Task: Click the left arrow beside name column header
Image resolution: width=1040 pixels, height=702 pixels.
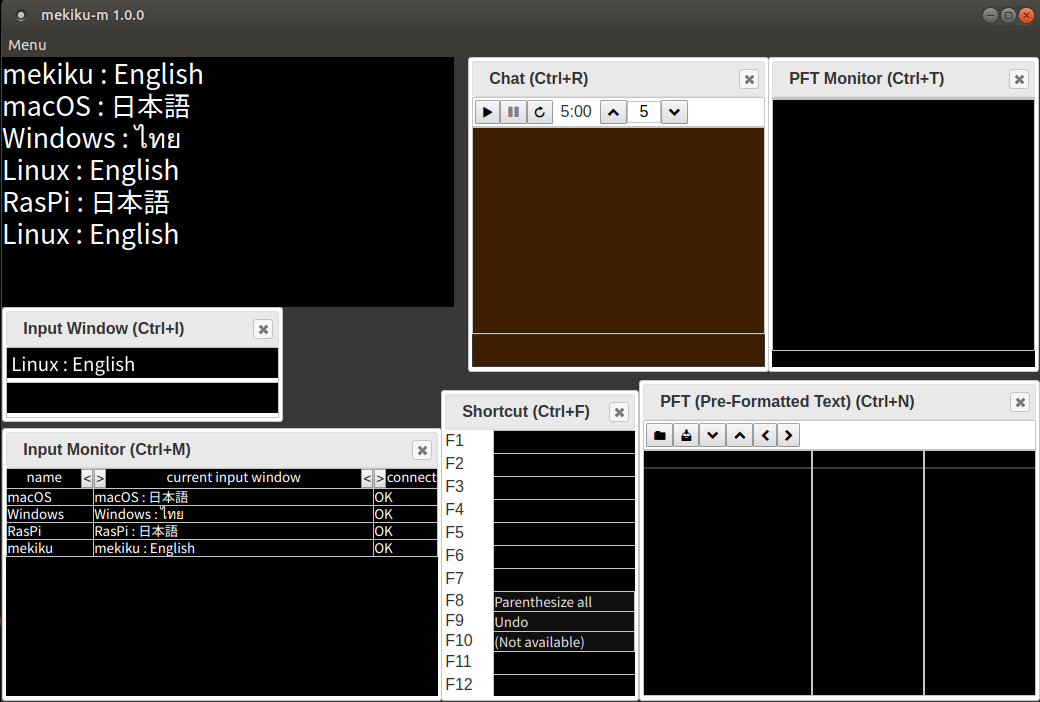Action: [87, 478]
